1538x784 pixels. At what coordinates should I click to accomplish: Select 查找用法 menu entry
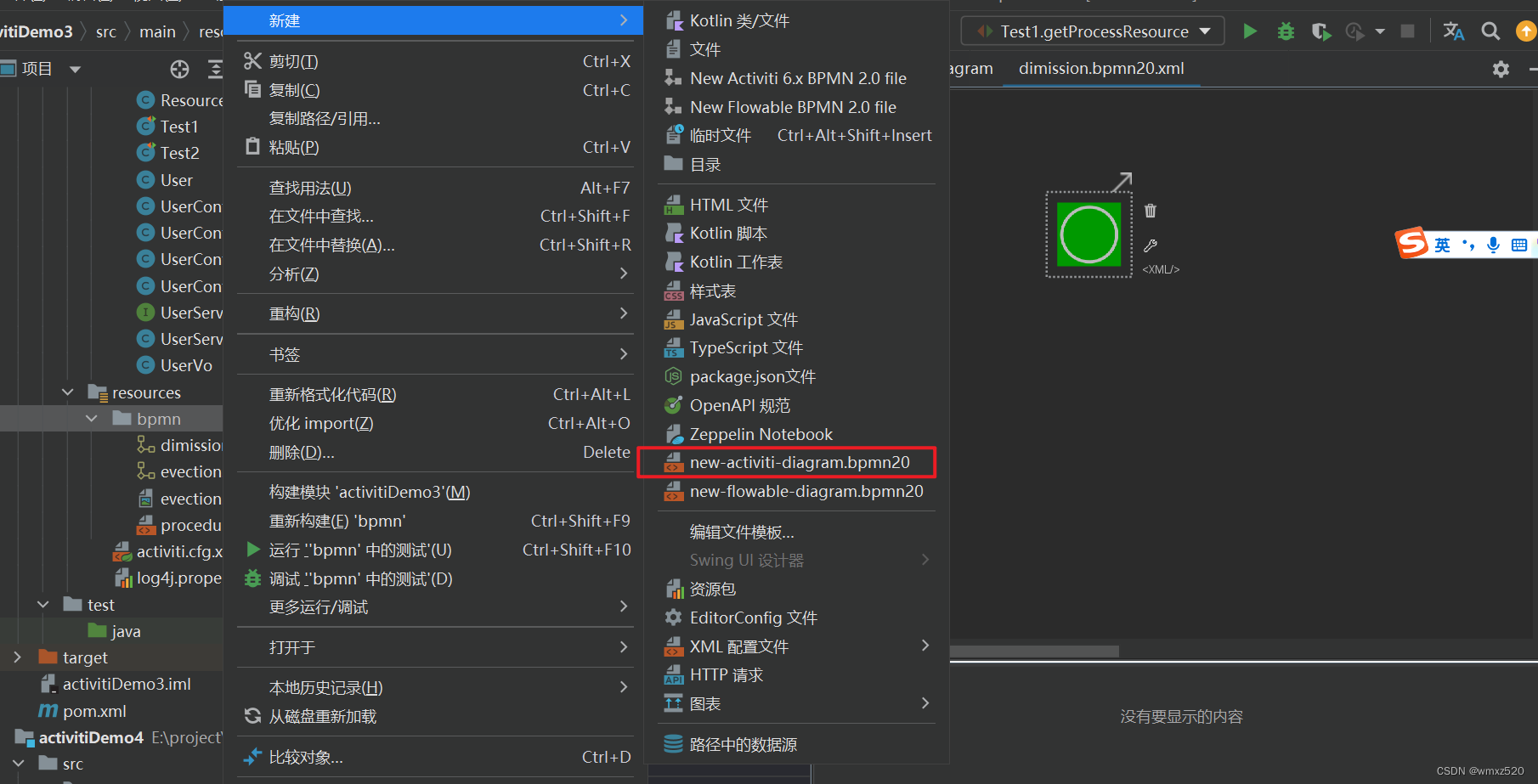(433, 188)
